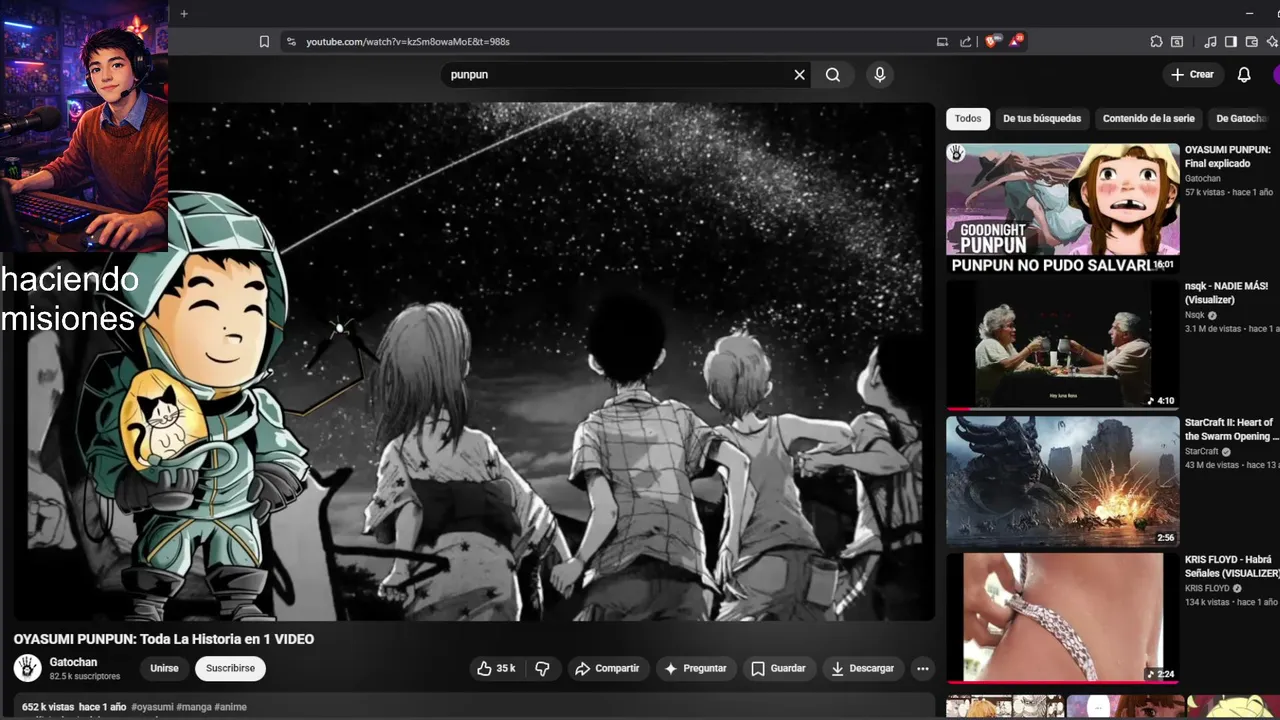
Task: Click the #manga hashtag
Action: [194, 707]
